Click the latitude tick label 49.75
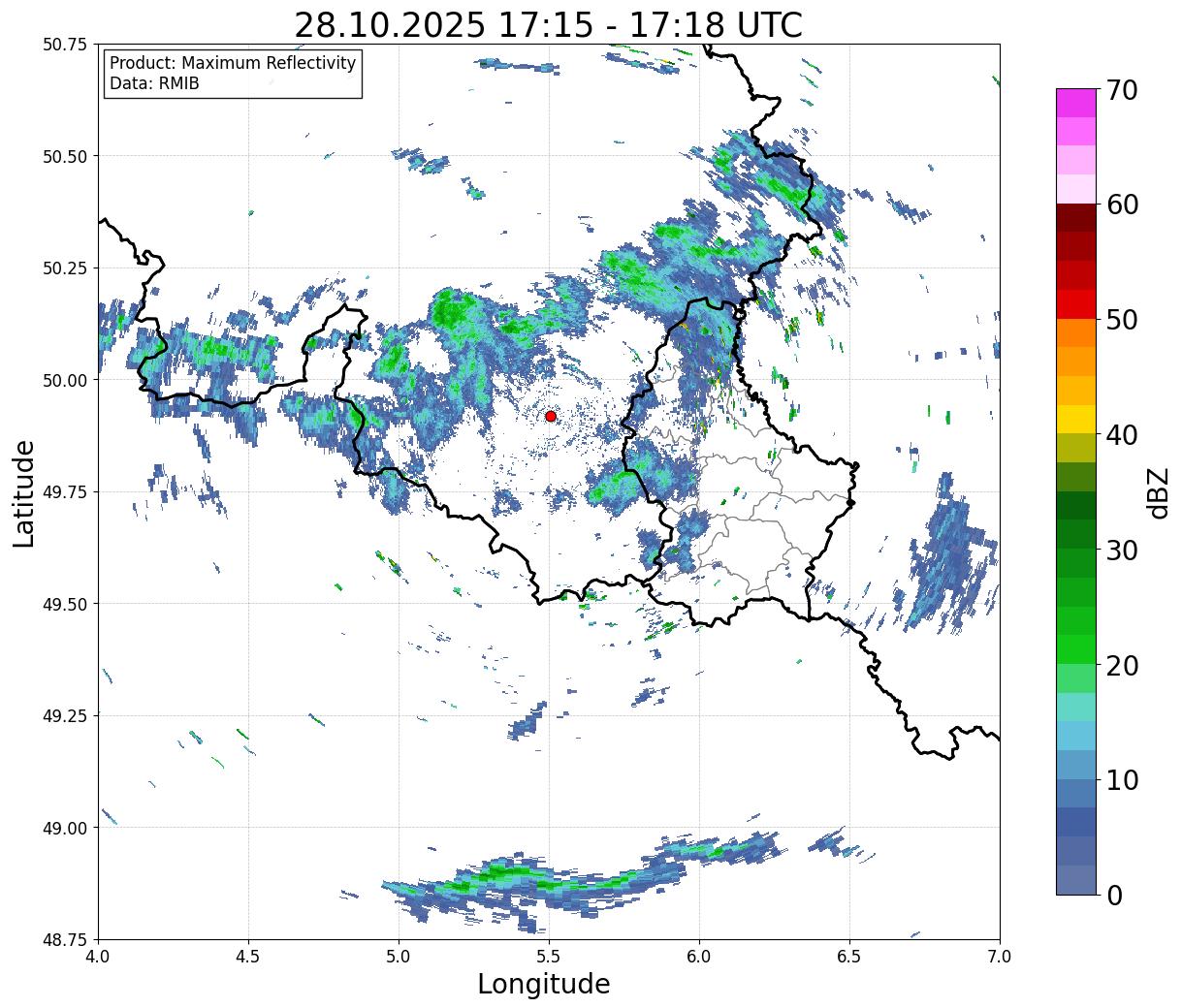 coord(65,492)
